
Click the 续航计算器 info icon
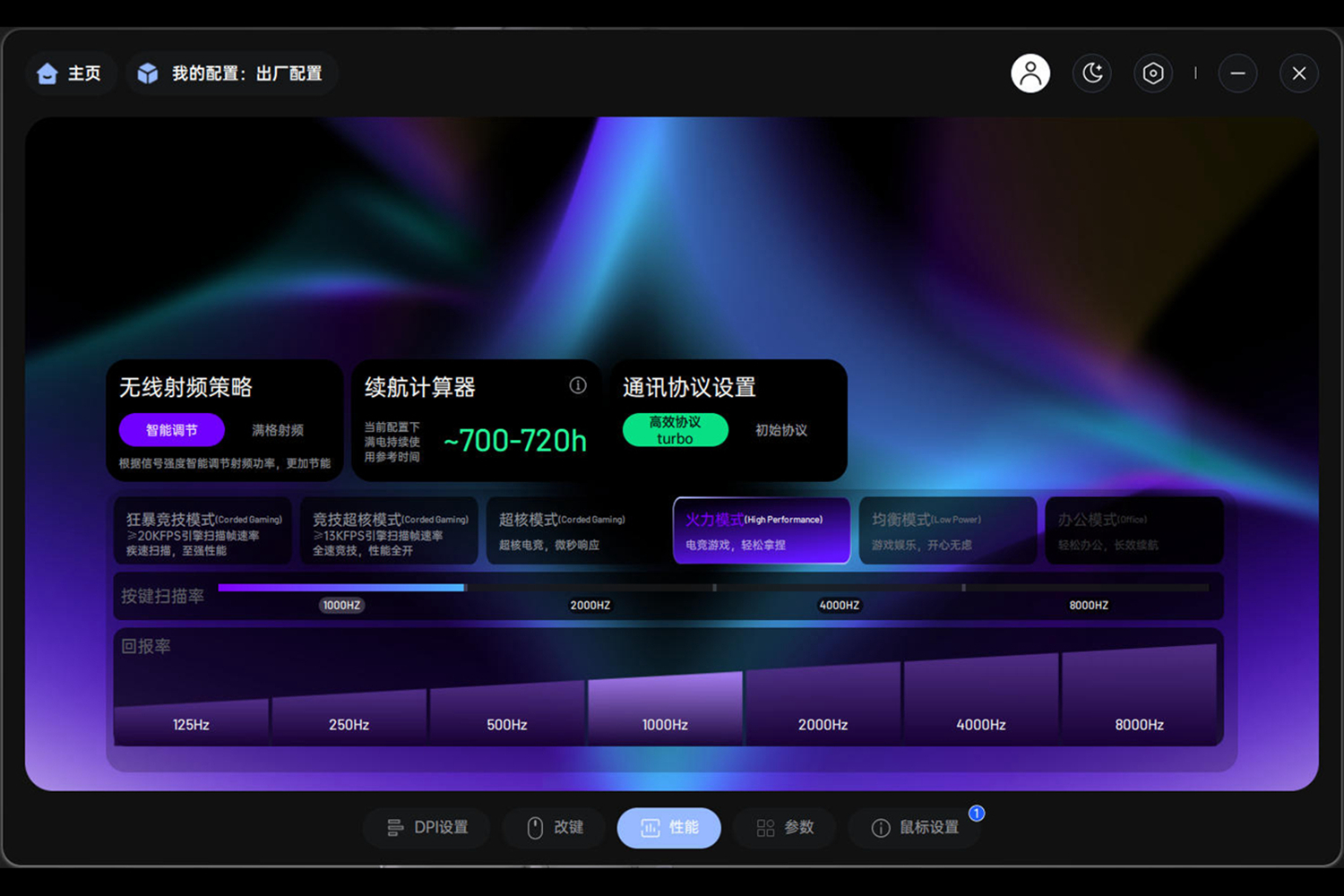[578, 385]
